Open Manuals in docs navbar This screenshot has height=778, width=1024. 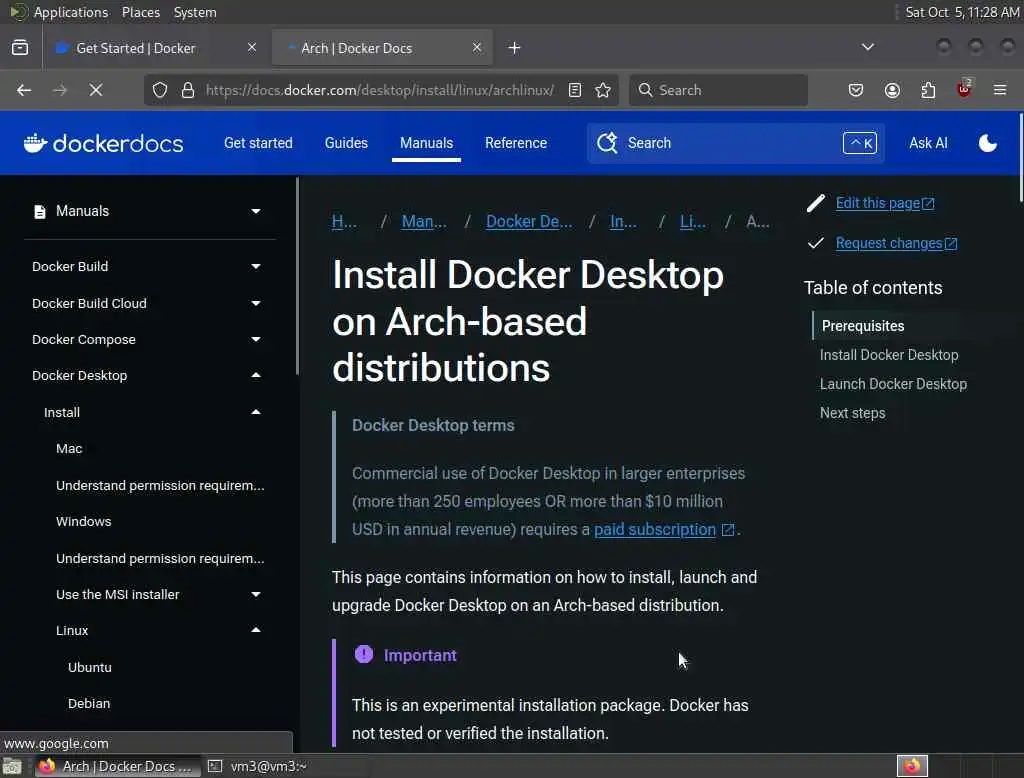coord(426,143)
